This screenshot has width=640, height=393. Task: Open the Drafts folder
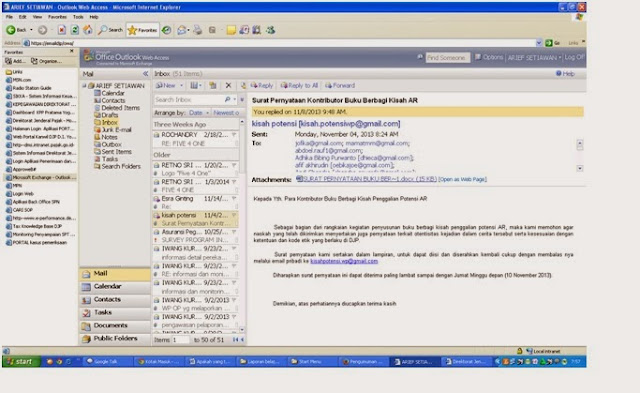pos(106,115)
